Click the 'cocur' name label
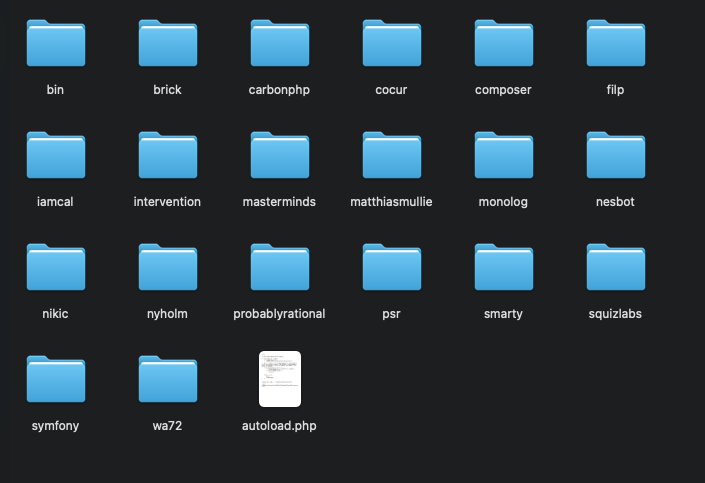 391,89
